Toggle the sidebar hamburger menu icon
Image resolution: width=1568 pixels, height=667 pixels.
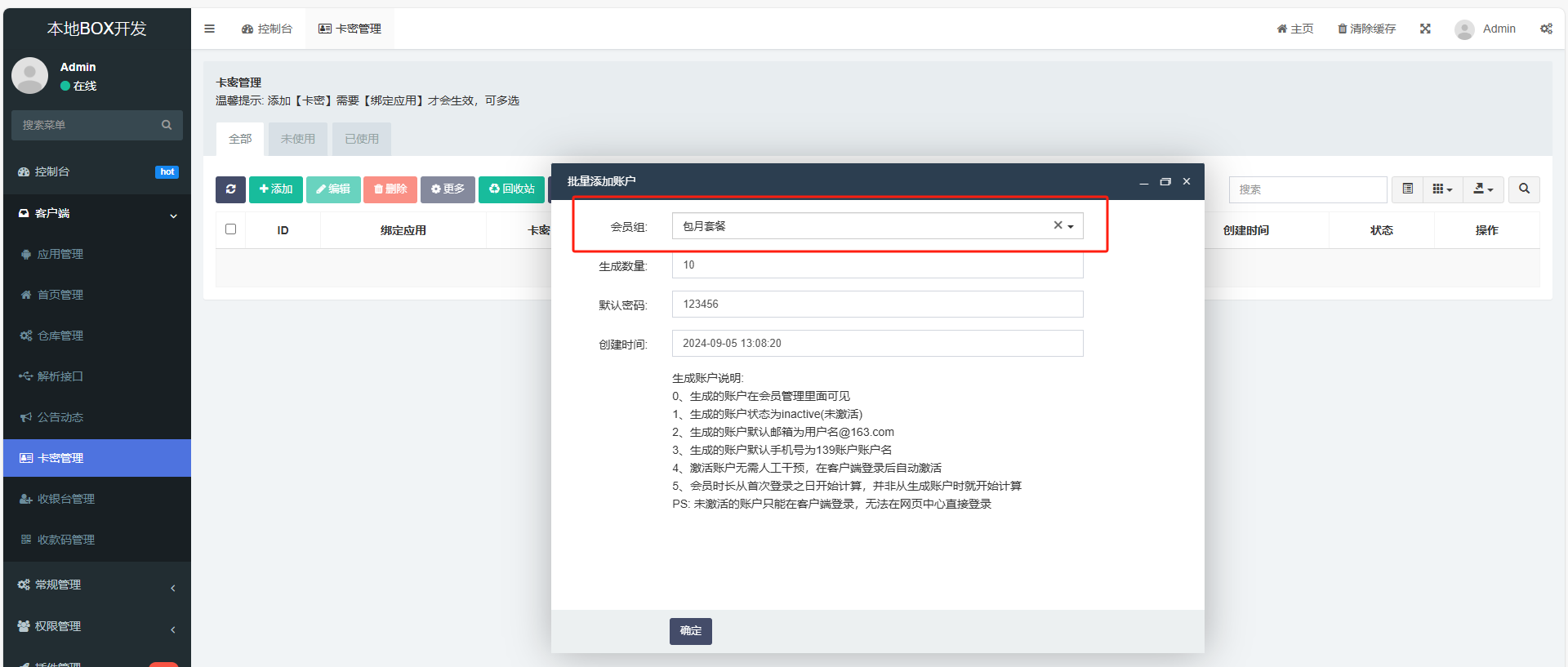209,29
